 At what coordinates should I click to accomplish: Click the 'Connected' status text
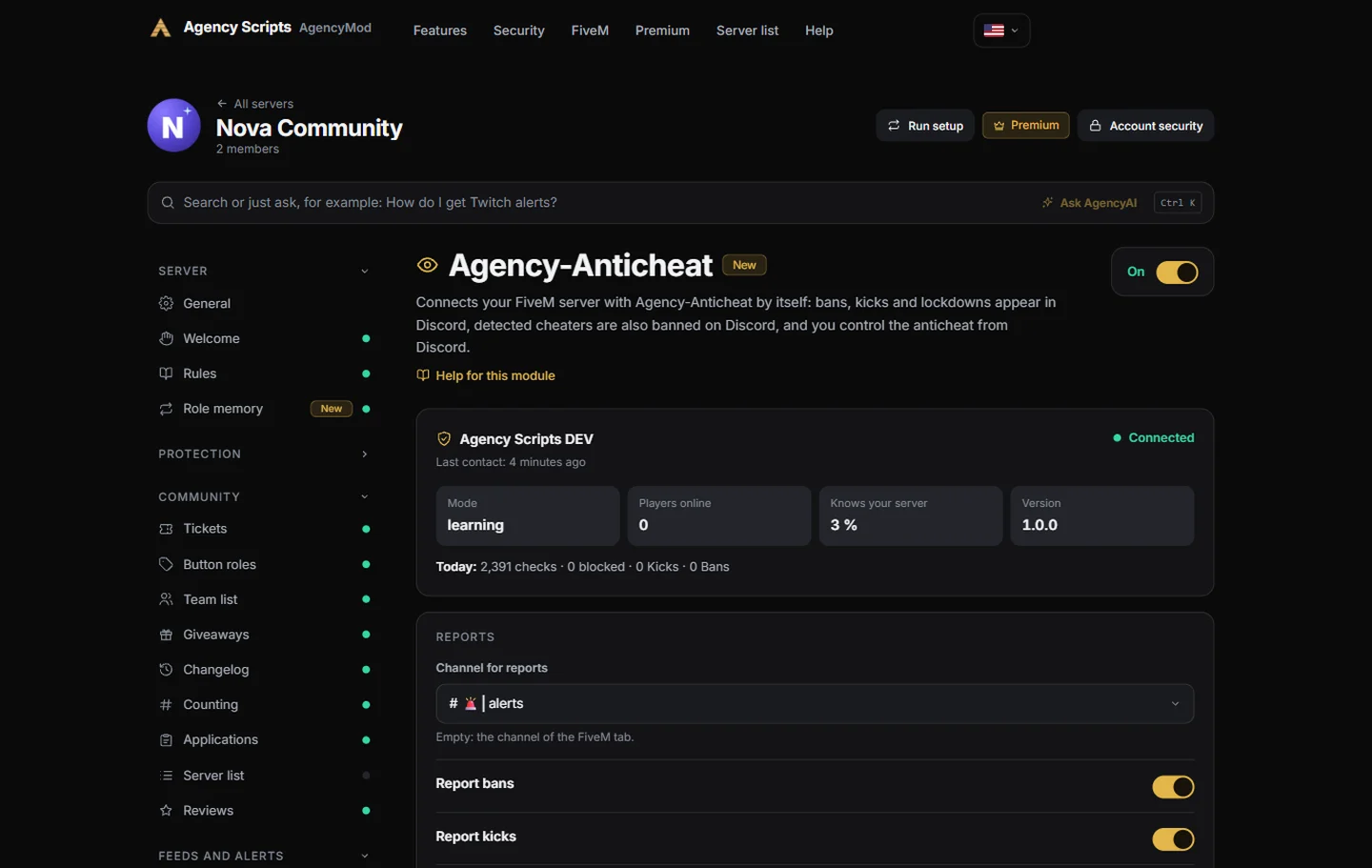coord(1161,438)
